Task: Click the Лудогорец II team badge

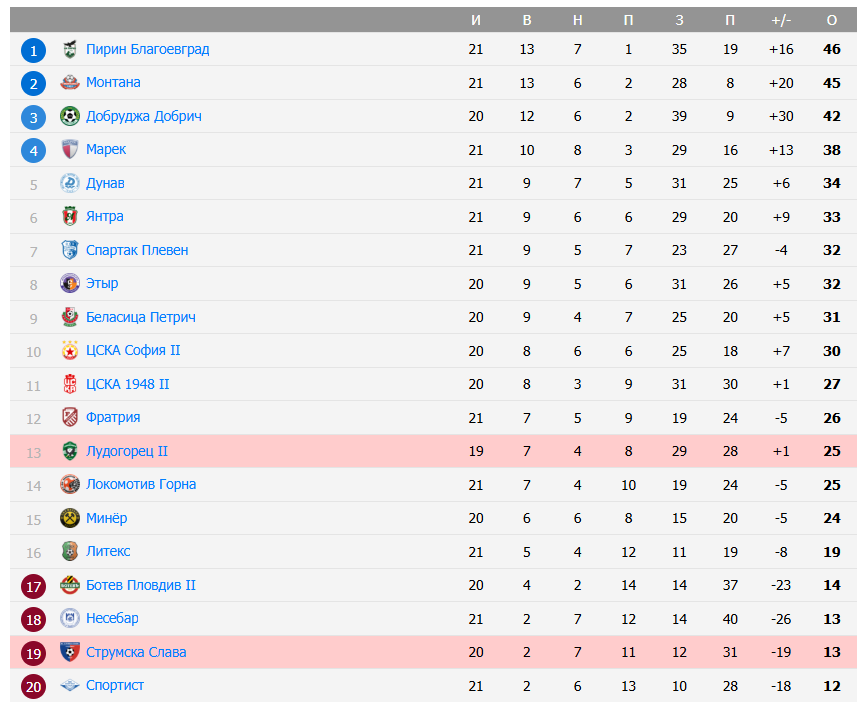Action: [x=69, y=451]
